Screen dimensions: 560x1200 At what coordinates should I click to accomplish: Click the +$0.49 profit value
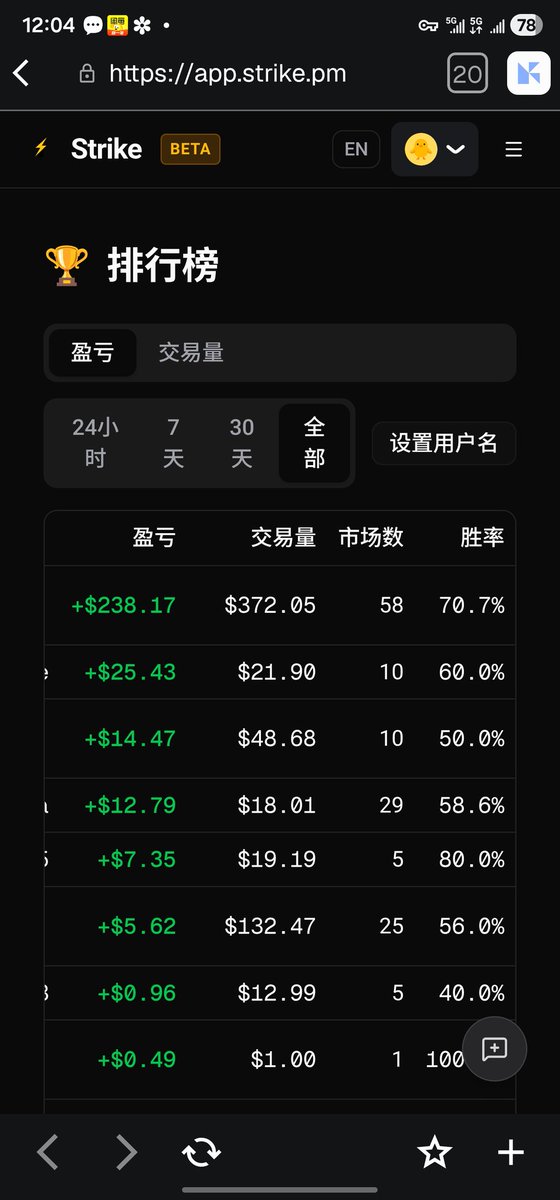point(137,1059)
